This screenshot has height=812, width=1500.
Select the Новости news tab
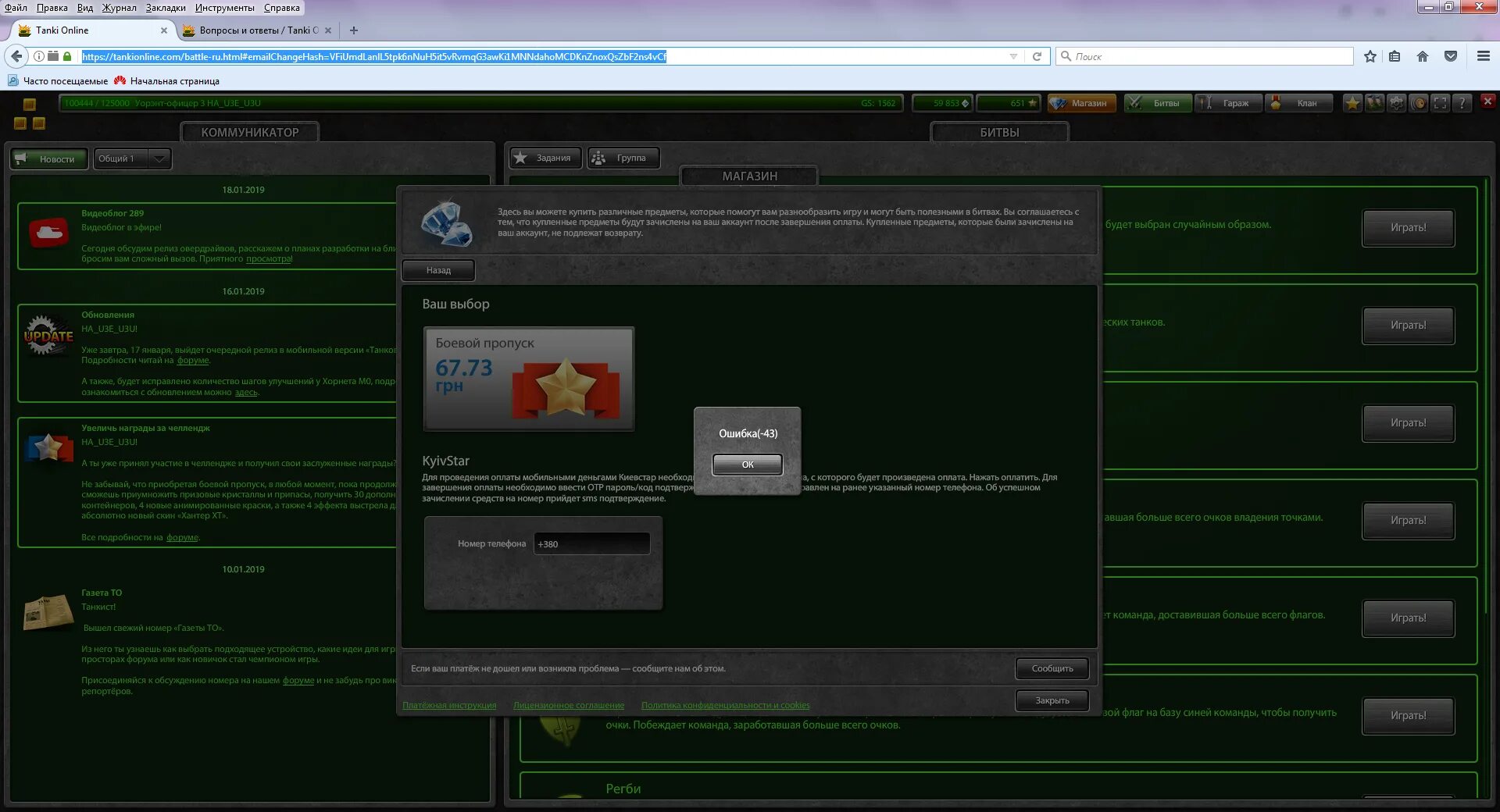(49, 158)
